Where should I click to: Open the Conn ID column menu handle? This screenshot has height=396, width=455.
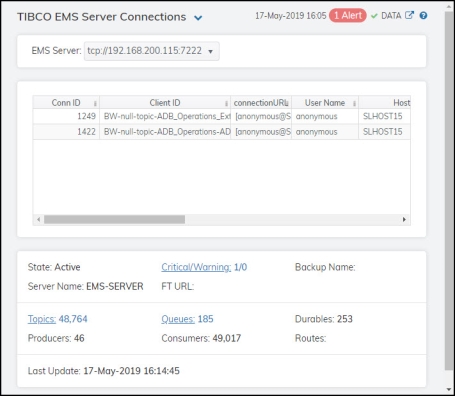pos(95,103)
